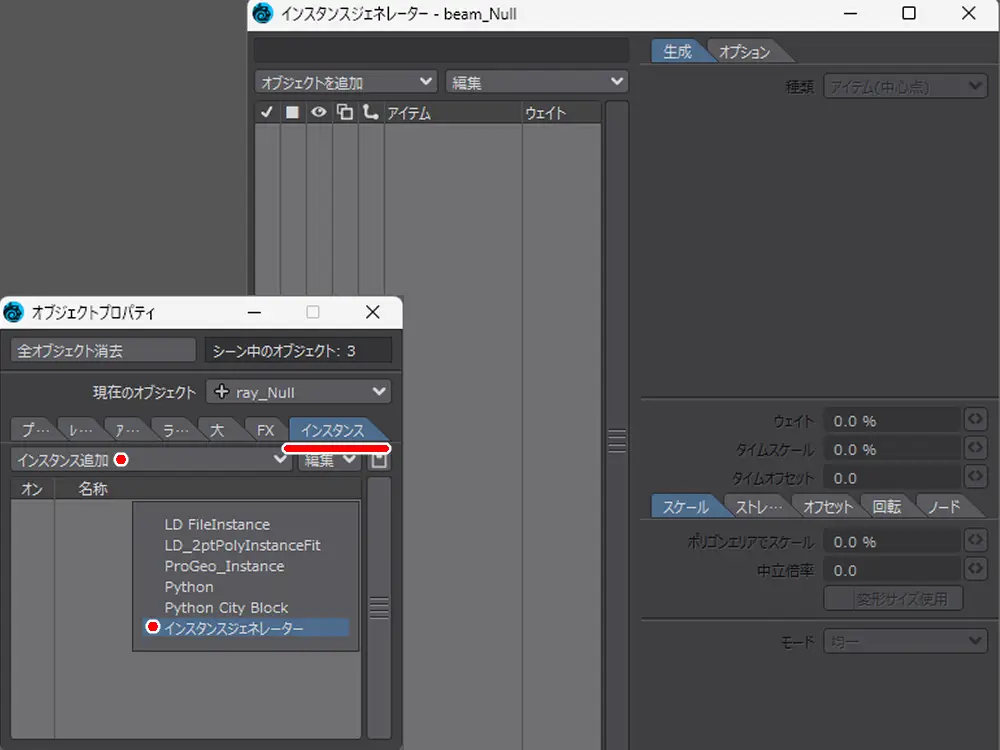1000x750 pixels.
Task: Open envelope button for ウェイト field
Action: point(974,421)
